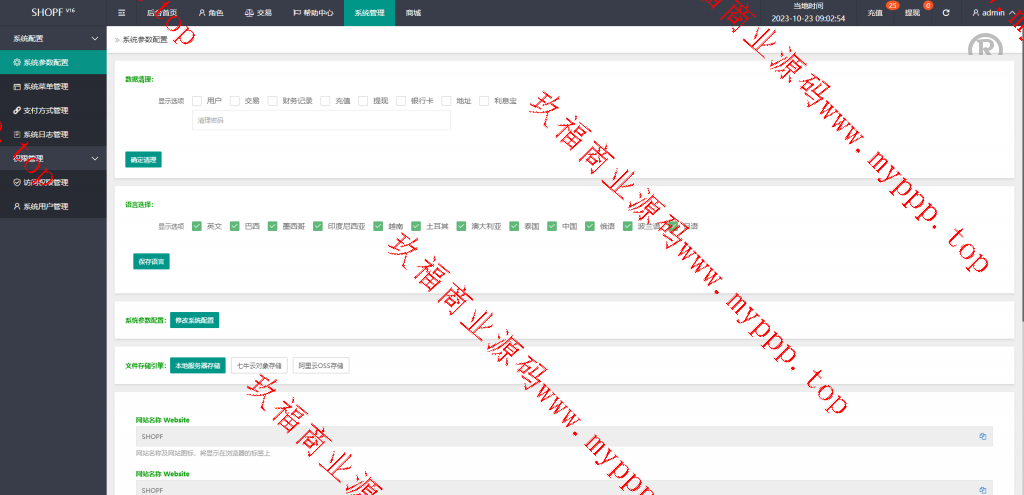Copy the first 网站名称 field value icon

click(982, 436)
